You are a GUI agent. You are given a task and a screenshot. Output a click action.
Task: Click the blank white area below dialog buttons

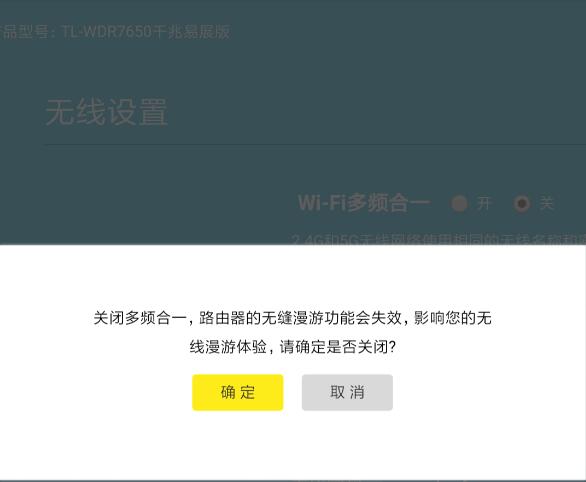[293, 445]
